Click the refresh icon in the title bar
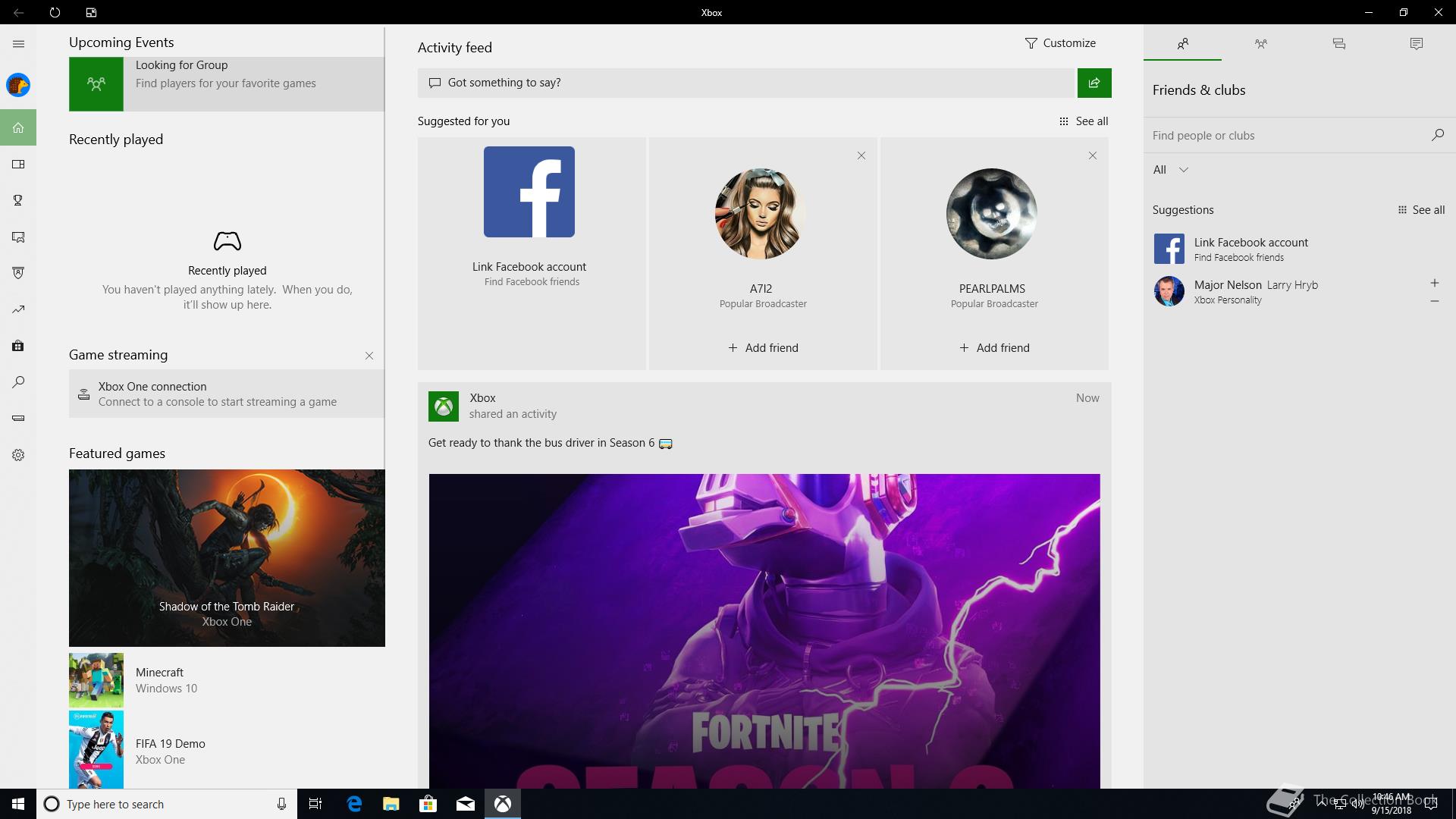The height and width of the screenshot is (819, 1456). [x=55, y=12]
